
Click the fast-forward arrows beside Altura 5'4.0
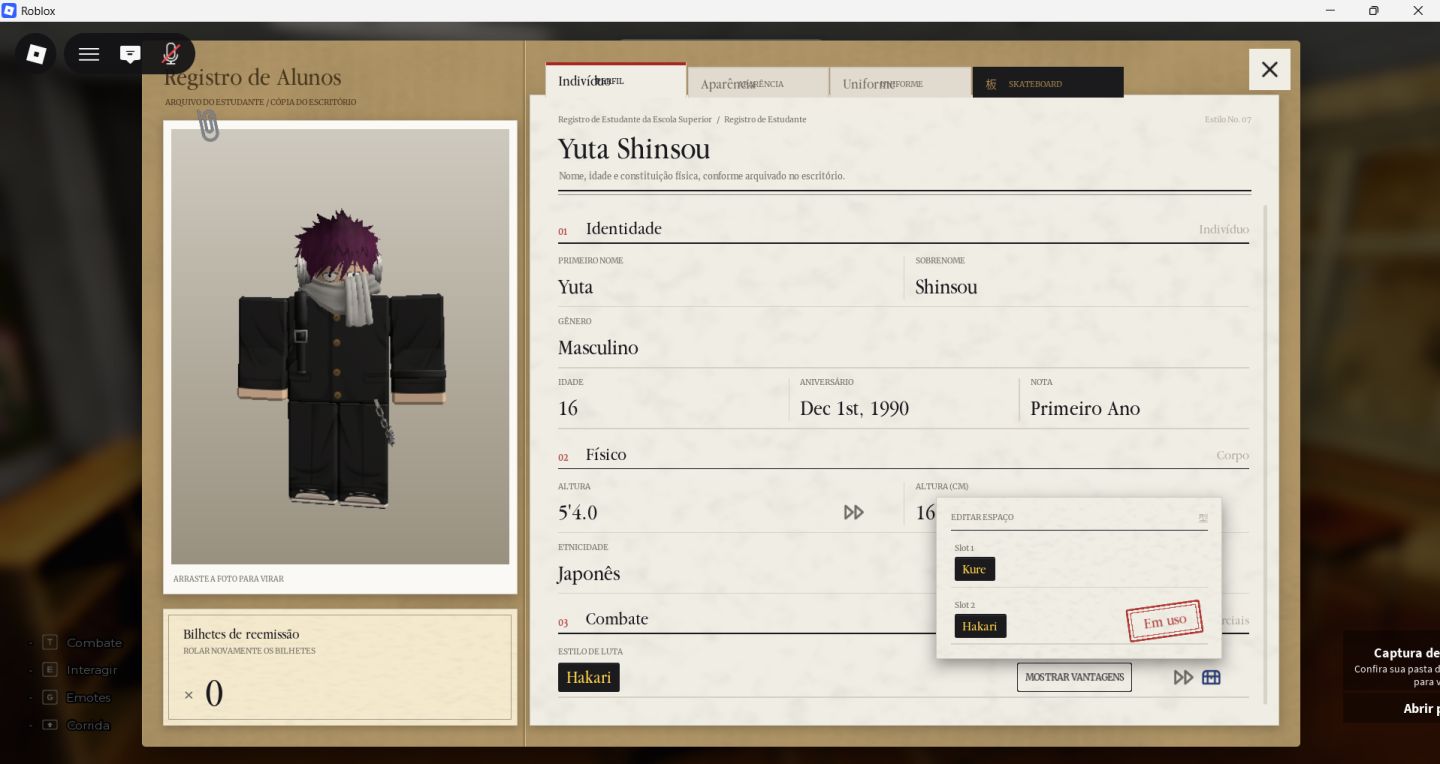click(853, 512)
